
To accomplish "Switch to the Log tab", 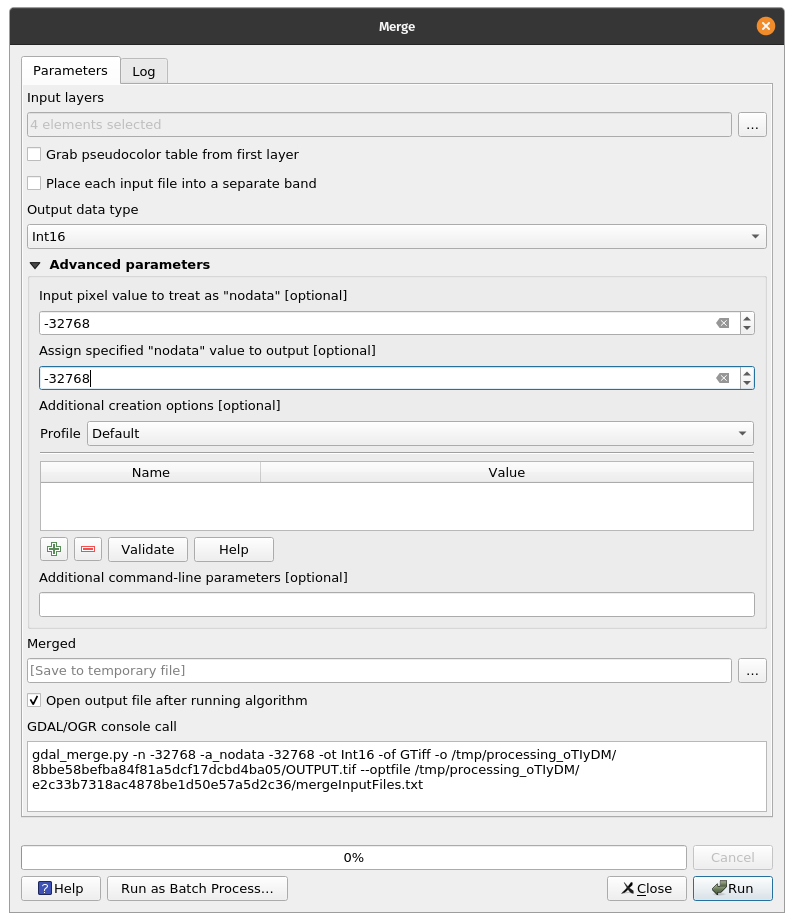I will [144, 71].
